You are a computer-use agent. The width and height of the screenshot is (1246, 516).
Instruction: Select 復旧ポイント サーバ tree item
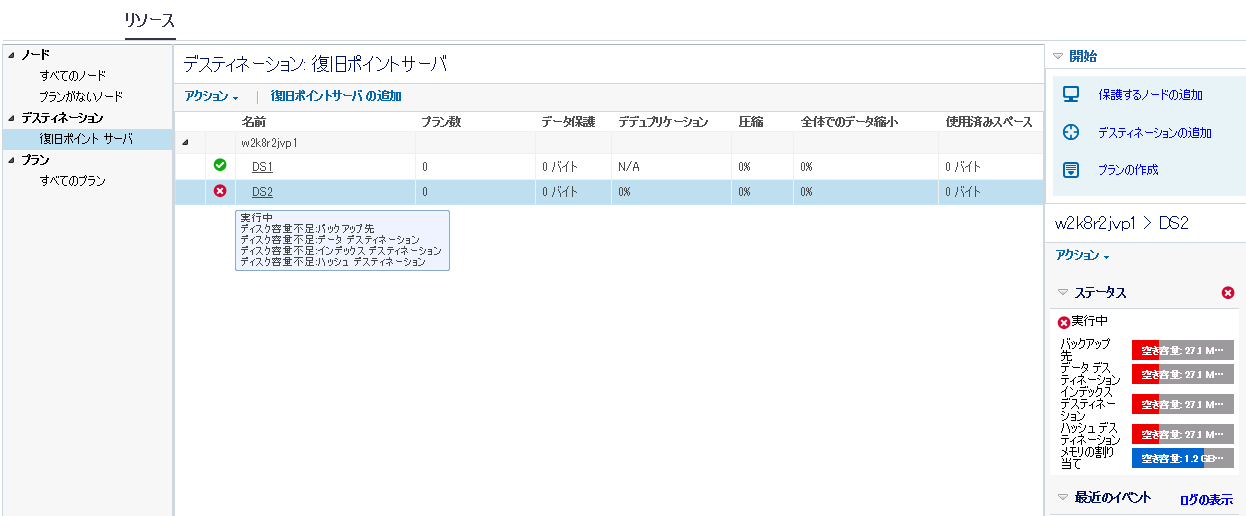coord(85,139)
